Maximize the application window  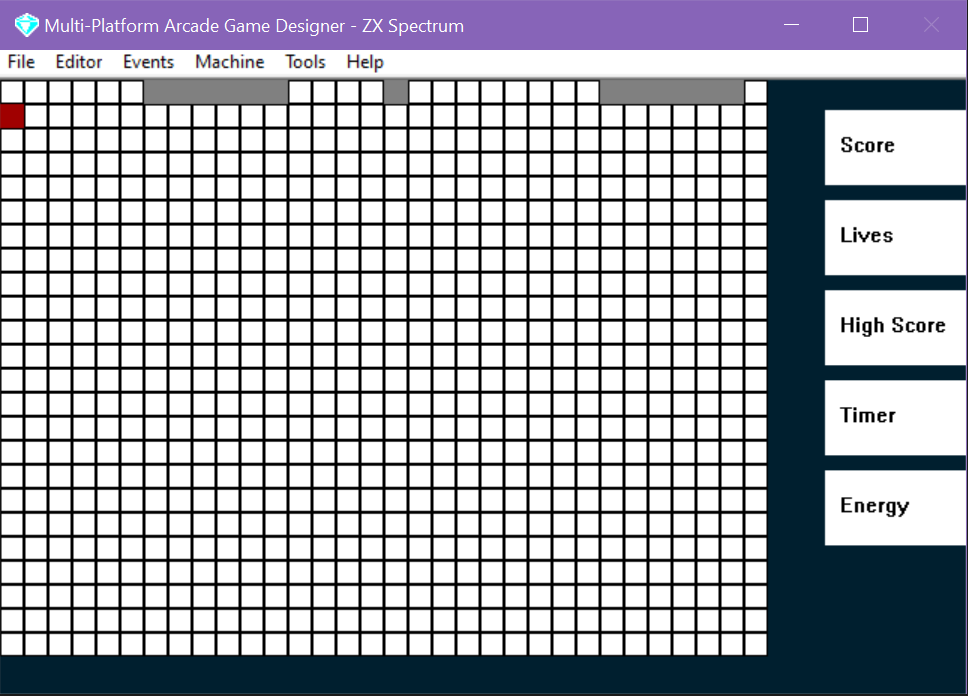(x=861, y=25)
